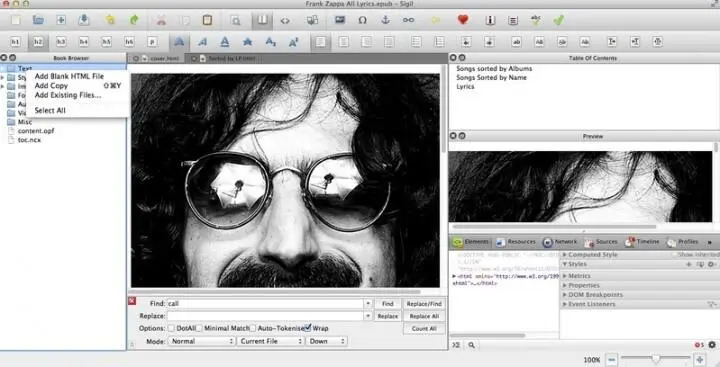The height and width of the screenshot is (367, 720).
Task: Expand the Computed Style section
Action: [565, 254]
